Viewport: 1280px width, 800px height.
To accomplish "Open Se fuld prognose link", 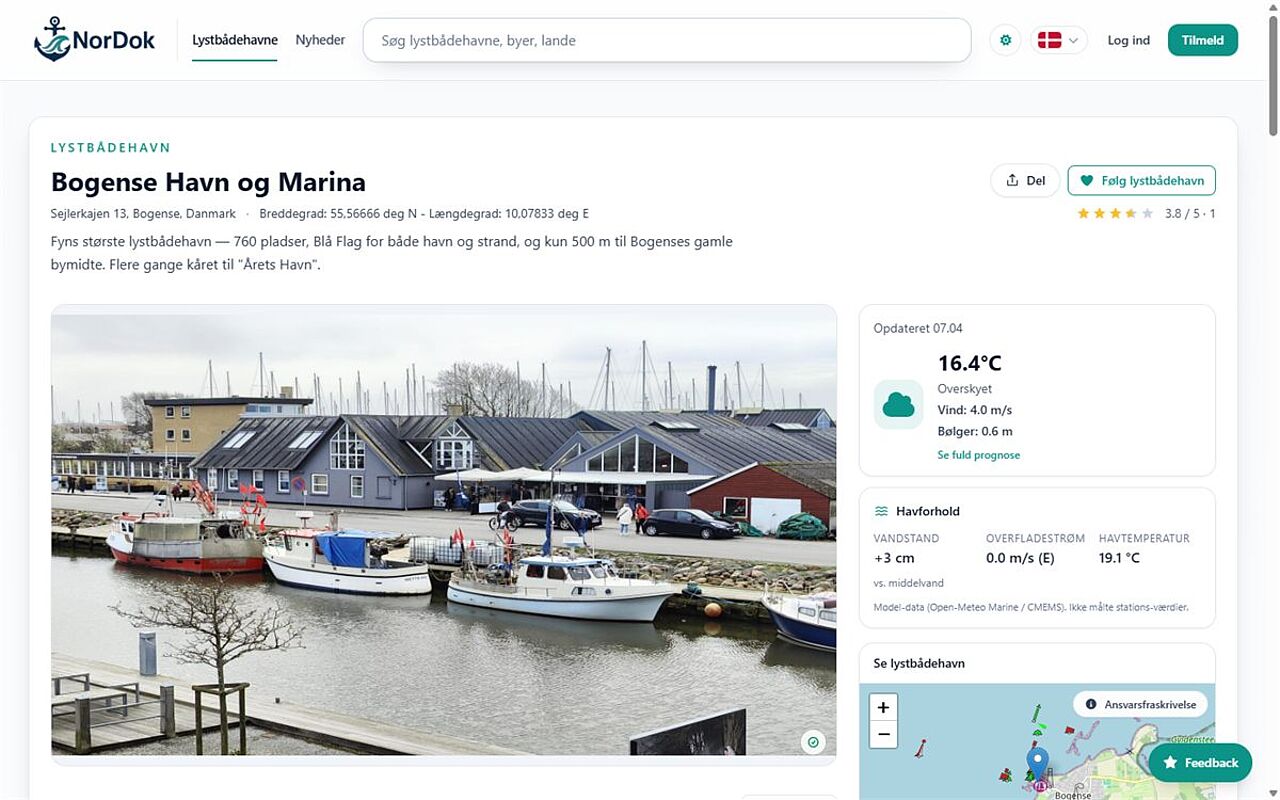I will coord(979,455).
